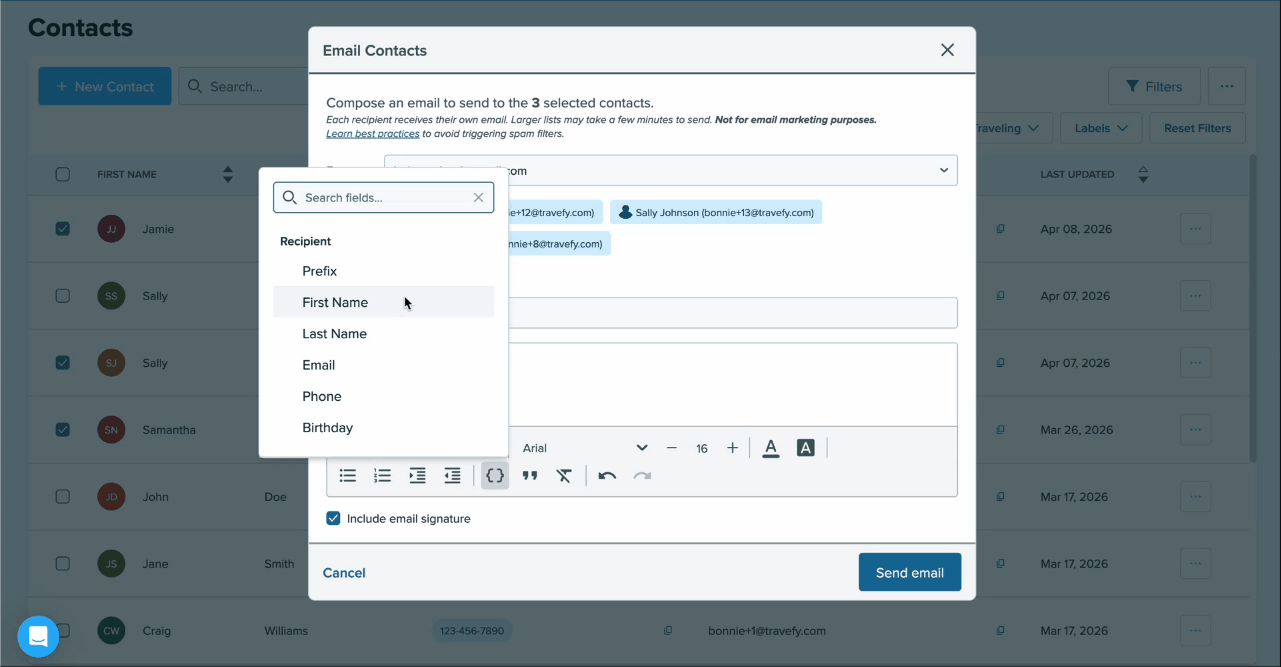The height and width of the screenshot is (667, 1281).
Task: Click into the email subject field
Action: tap(733, 312)
